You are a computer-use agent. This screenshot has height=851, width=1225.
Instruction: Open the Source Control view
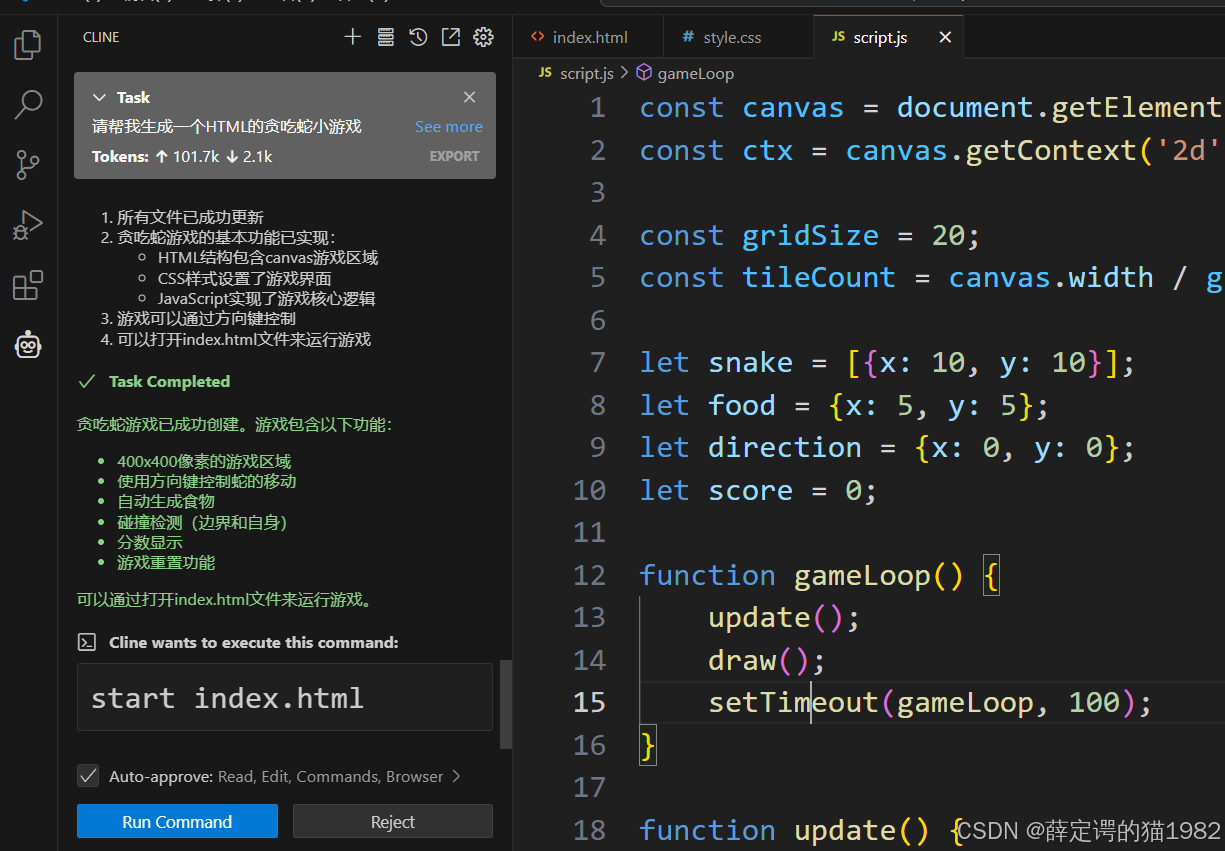(x=28, y=165)
